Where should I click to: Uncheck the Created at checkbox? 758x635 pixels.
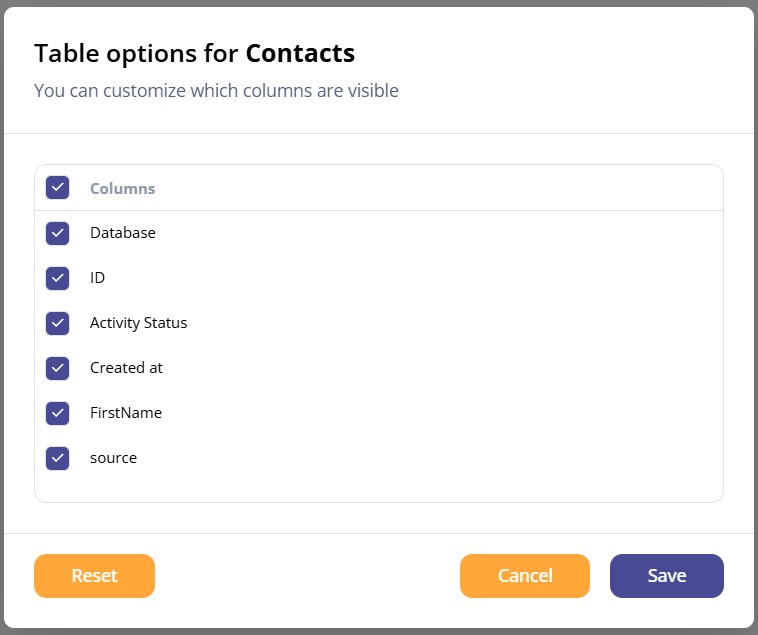coord(58,368)
